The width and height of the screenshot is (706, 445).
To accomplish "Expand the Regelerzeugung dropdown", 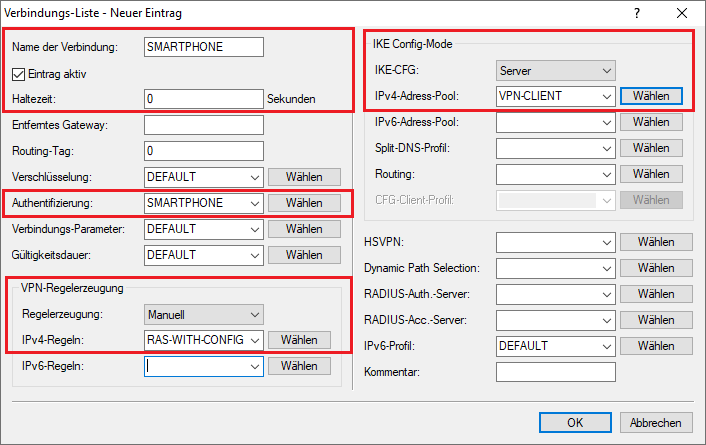I will point(203,314).
